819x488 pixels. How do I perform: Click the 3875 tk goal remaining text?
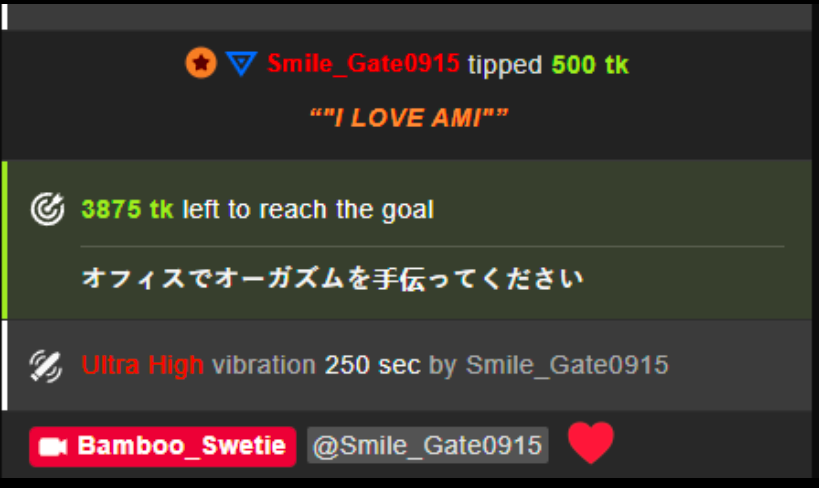click(x=127, y=210)
